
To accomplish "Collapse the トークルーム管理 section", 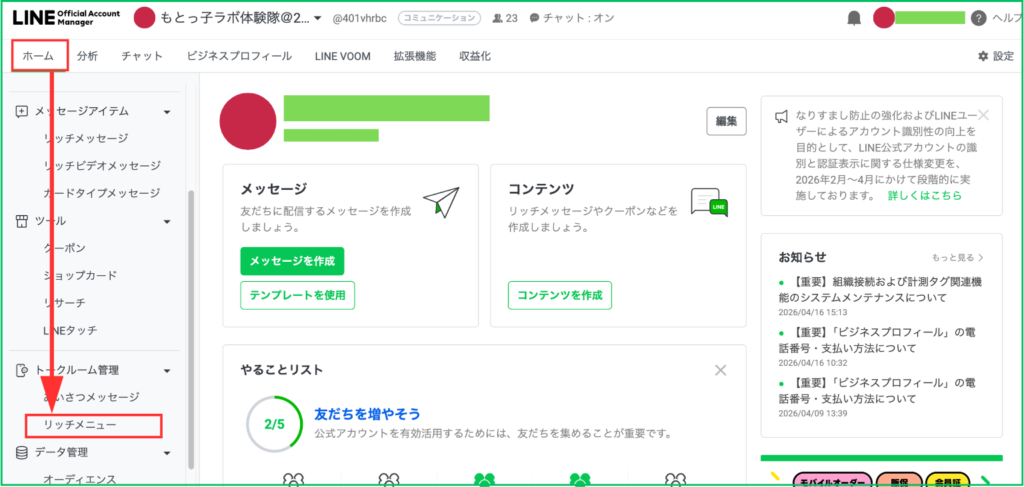I will point(167,371).
